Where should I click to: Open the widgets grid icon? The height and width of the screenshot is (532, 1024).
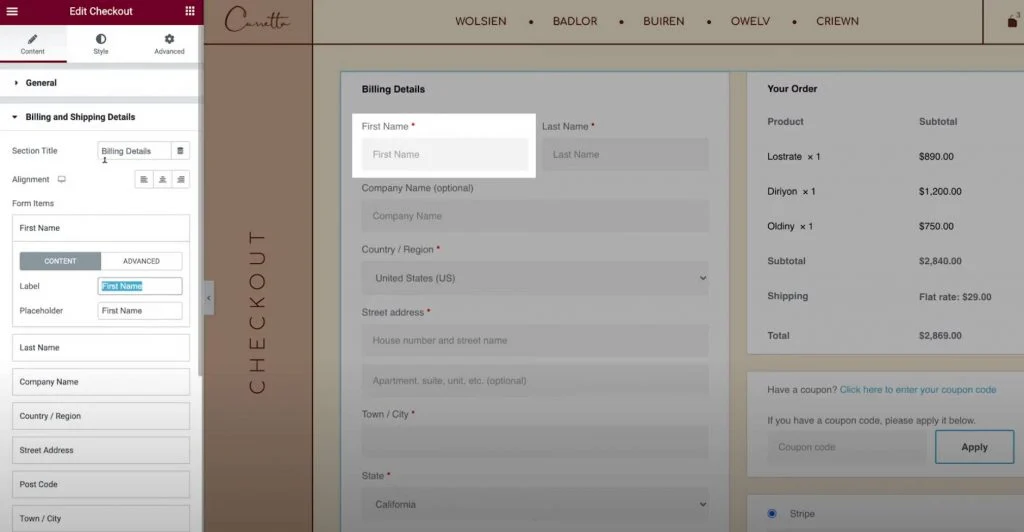pos(190,11)
